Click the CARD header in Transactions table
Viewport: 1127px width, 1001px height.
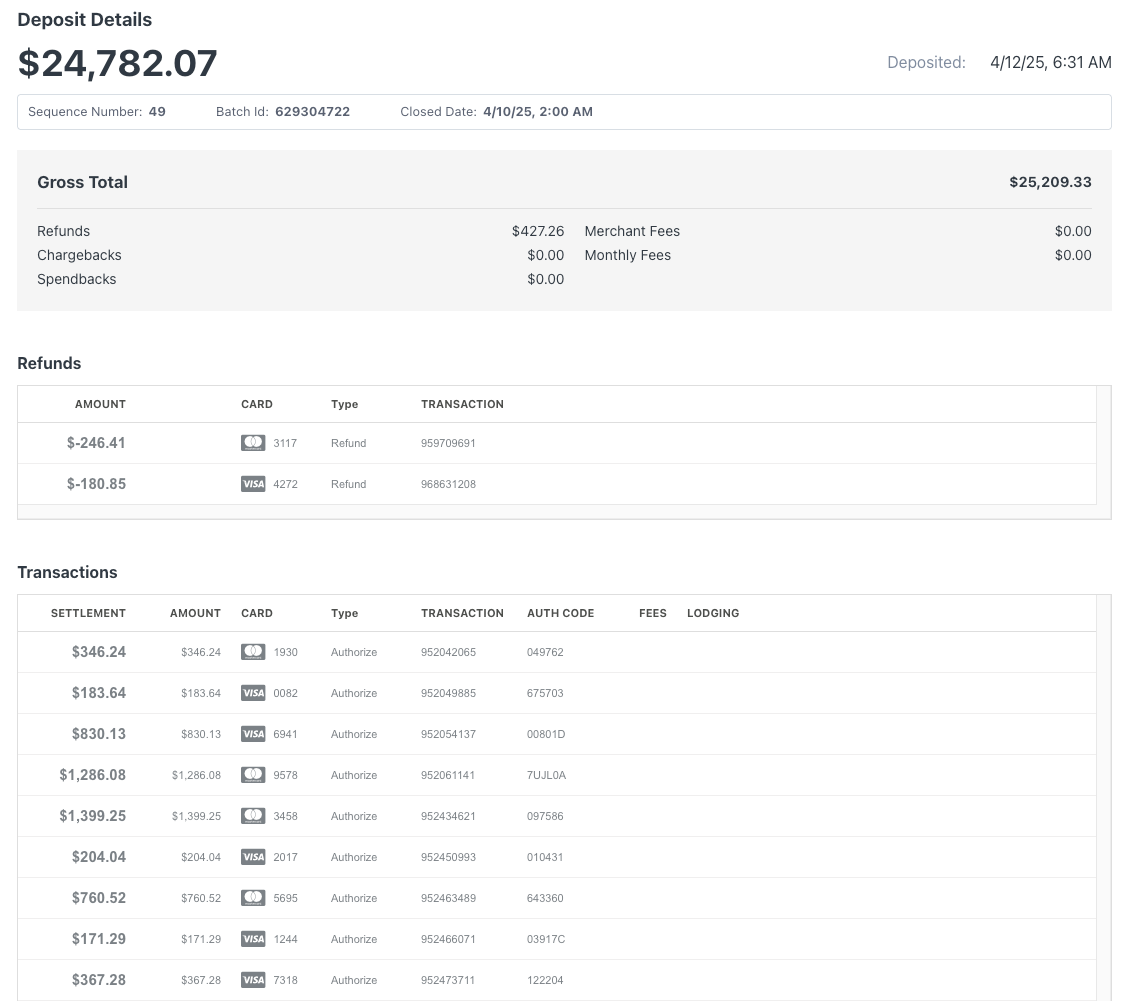tap(257, 613)
